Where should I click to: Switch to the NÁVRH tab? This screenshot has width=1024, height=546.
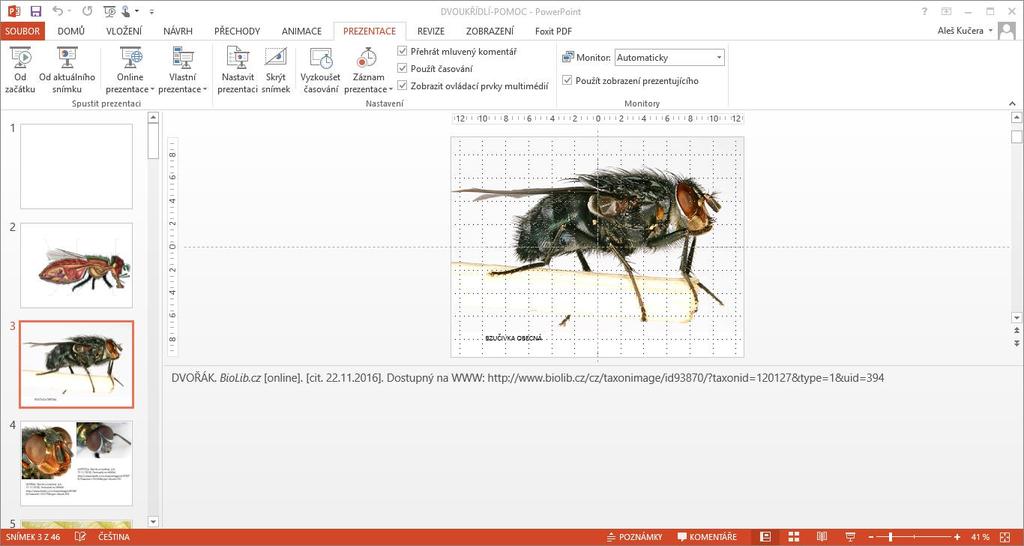(x=178, y=31)
